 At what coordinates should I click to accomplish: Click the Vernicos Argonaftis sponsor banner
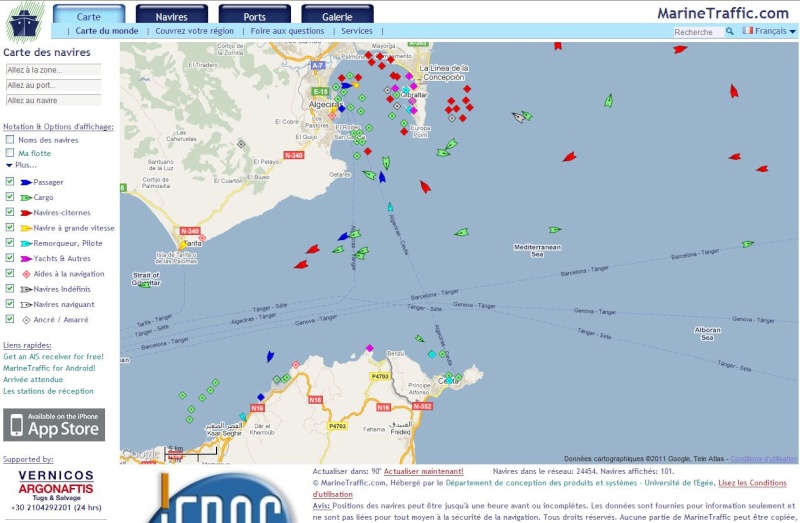(56, 490)
